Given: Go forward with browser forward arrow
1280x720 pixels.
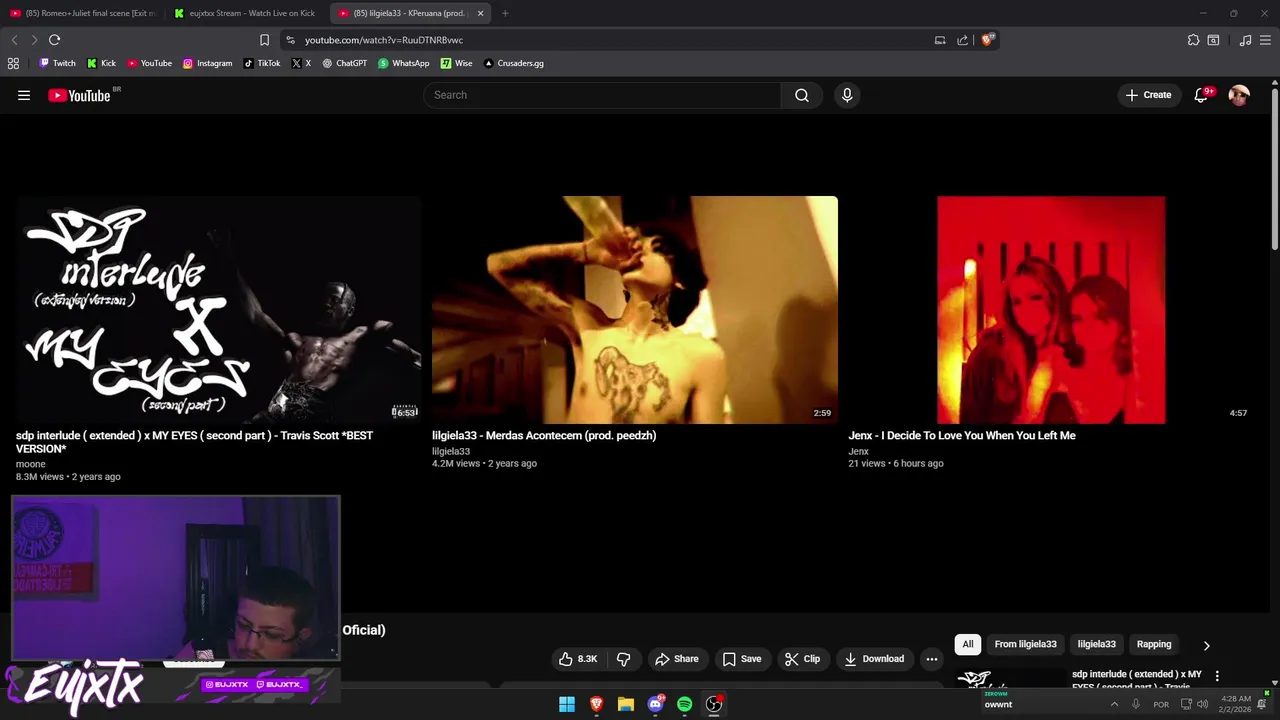Looking at the screenshot, I should click(34, 40).
